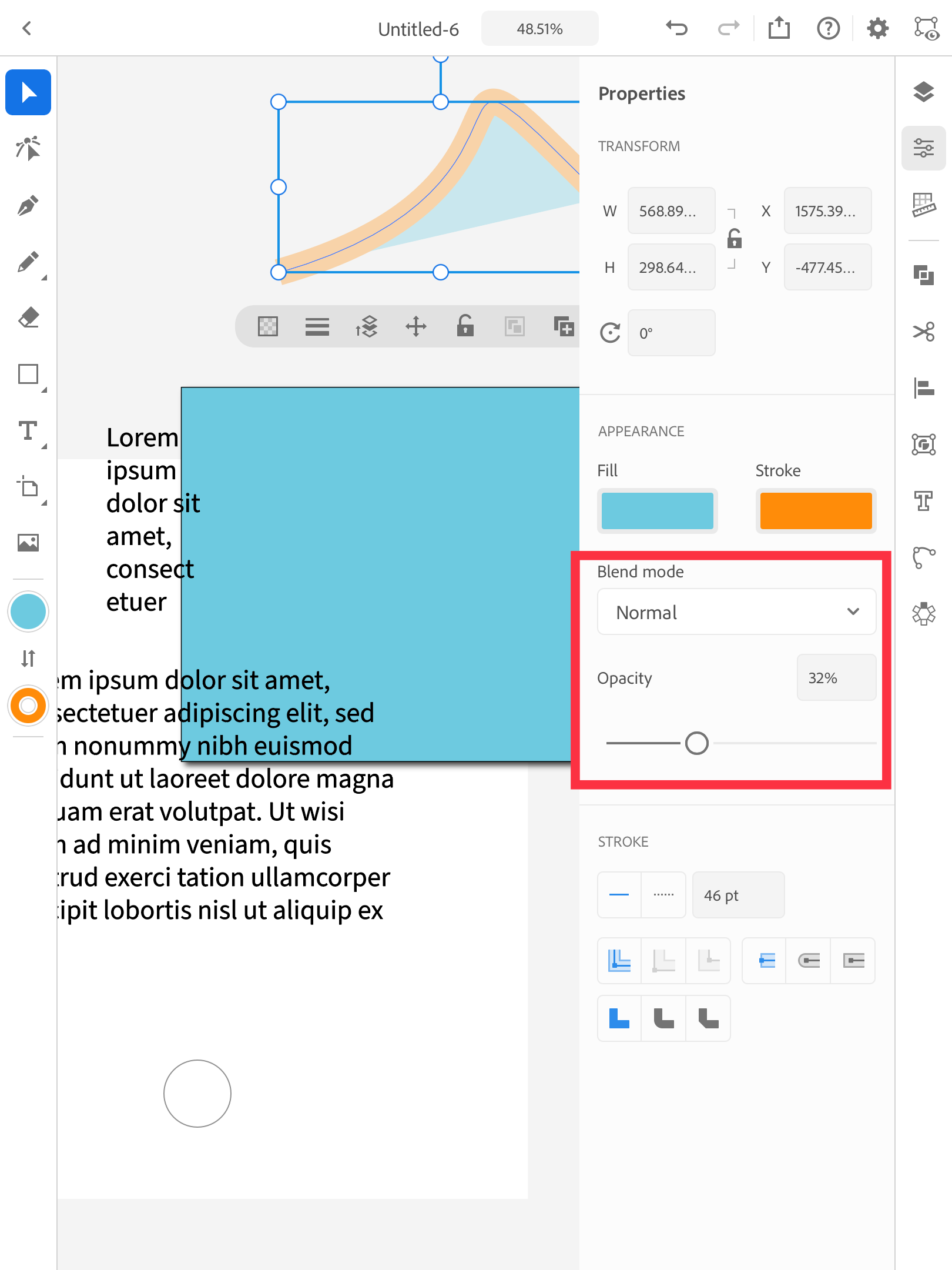The width and height of the screenshot is (952, 1270).
Task: Go back using the top-left arrow
Action: tap(26, 28)
